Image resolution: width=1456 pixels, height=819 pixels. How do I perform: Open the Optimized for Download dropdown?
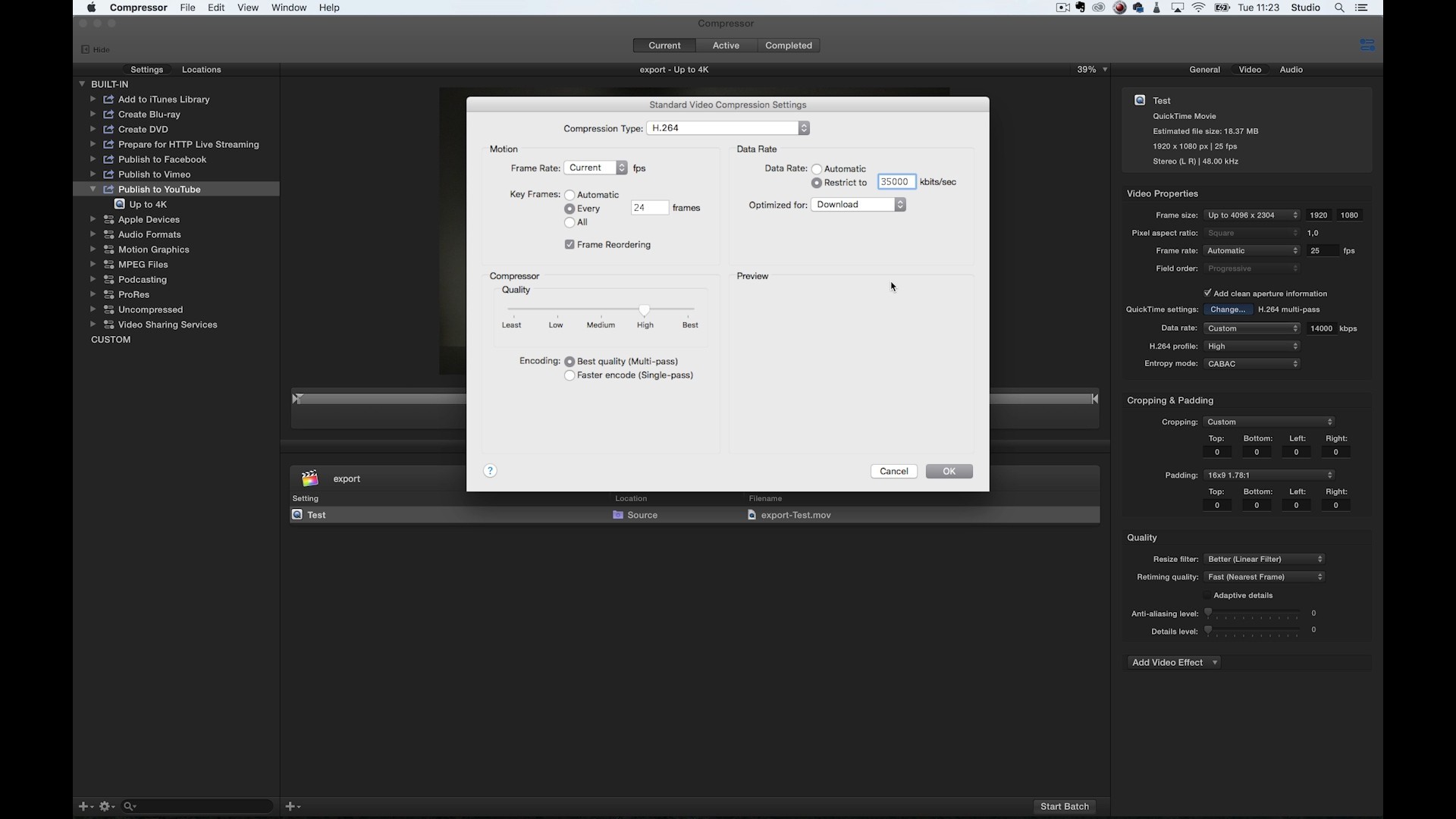(x=858, y=205)
